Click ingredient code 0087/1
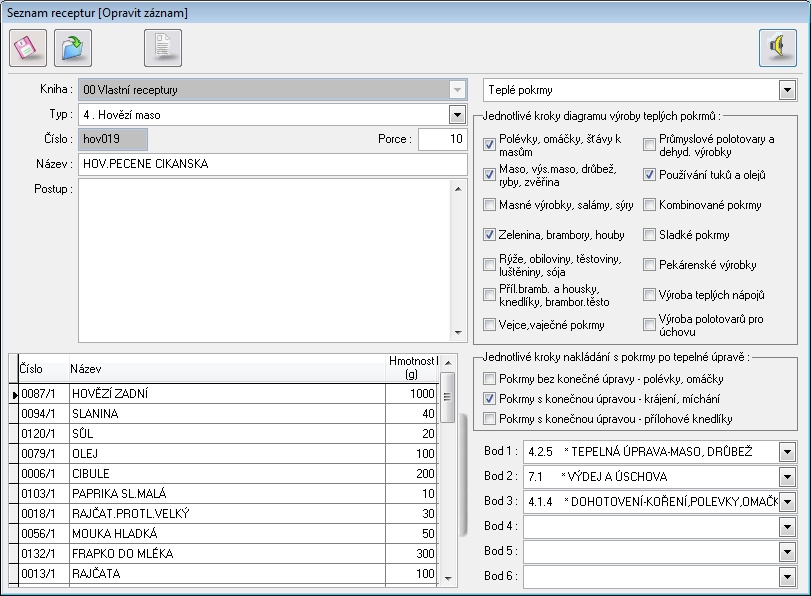 (44, 394)
